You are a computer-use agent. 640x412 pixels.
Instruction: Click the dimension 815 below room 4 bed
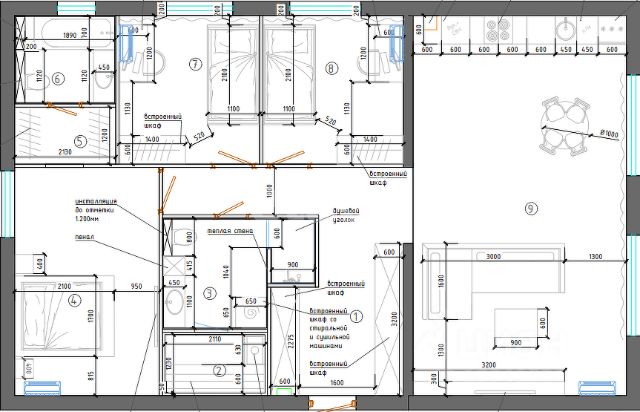click(90, 376)
